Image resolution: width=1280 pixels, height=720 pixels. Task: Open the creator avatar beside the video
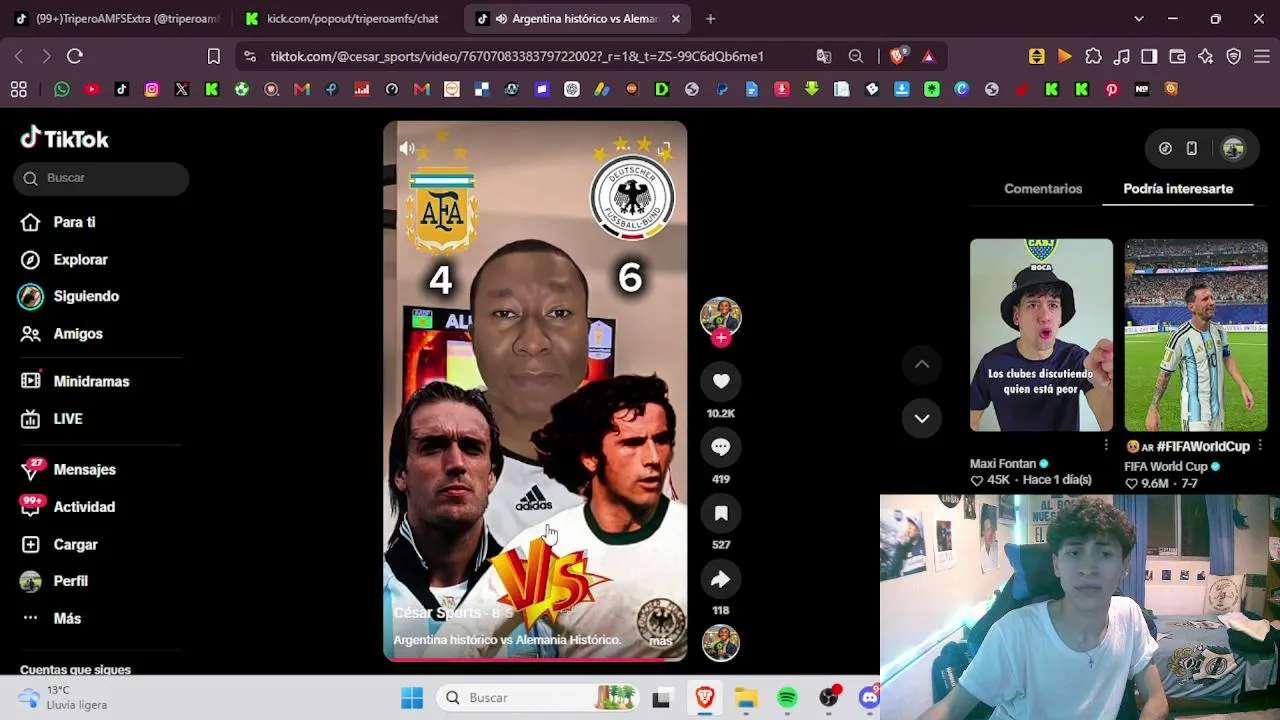click(721, 316)
